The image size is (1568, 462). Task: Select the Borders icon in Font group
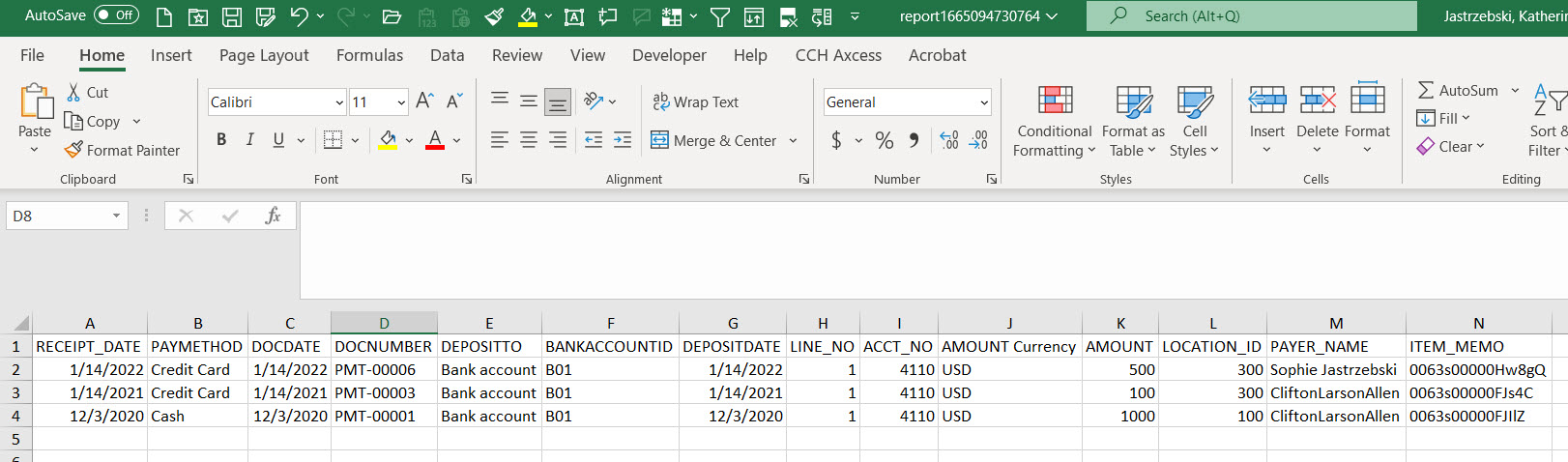pos(333,140)
